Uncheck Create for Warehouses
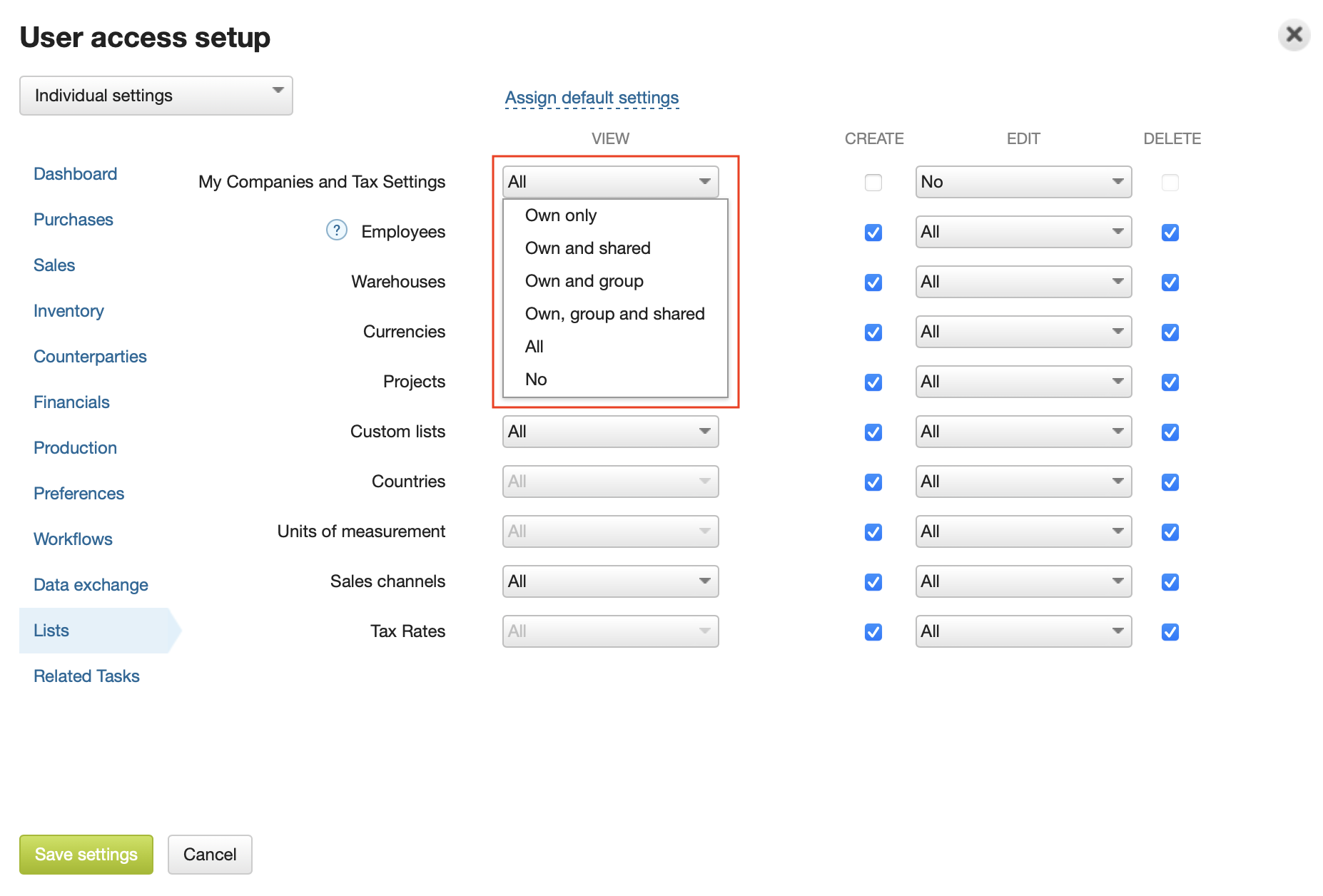1323x896 pixels. 873,282
